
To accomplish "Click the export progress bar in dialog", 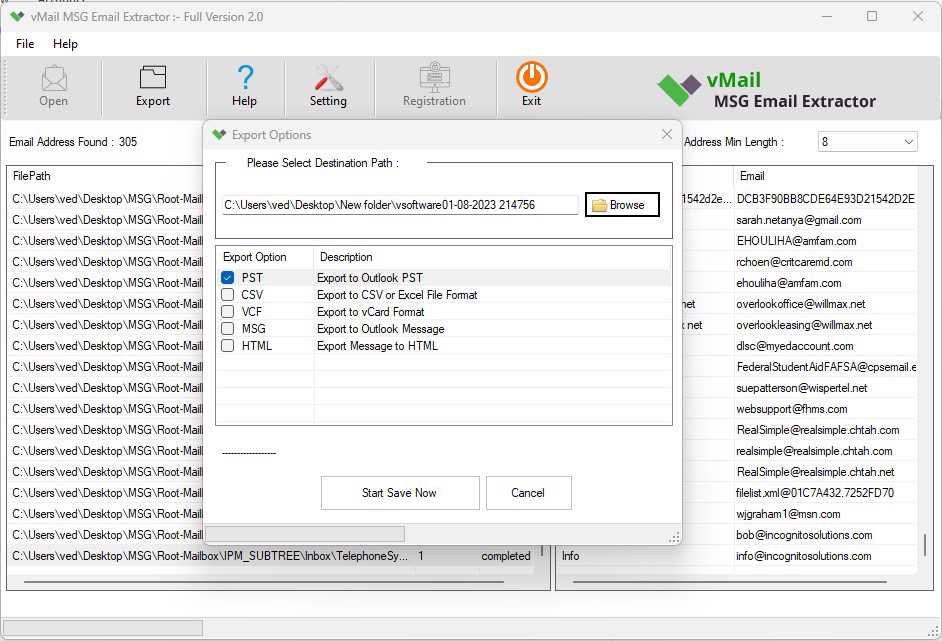I will 305,533.
